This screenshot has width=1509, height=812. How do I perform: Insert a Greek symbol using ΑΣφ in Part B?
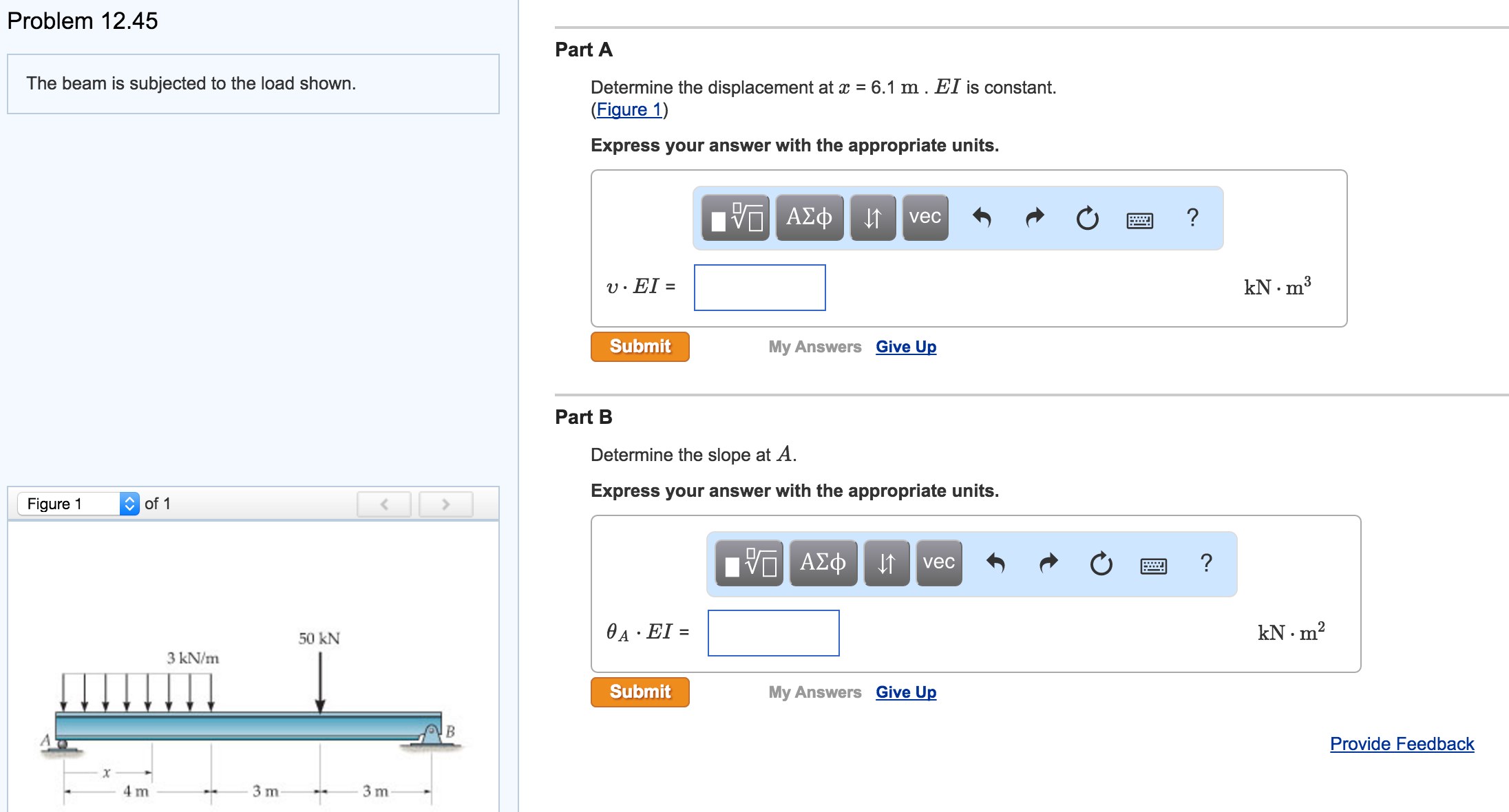pyautogui.click(x=823, y=564)
